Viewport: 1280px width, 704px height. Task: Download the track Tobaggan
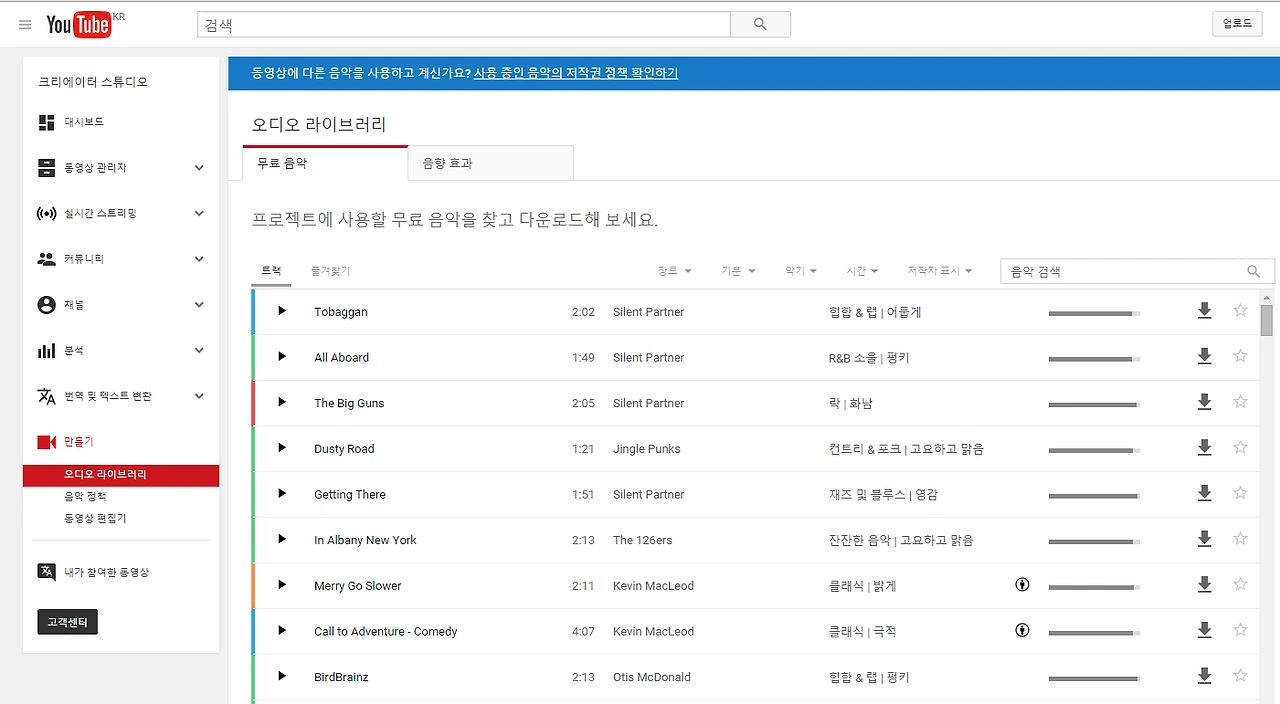(x=1204, y=311)
